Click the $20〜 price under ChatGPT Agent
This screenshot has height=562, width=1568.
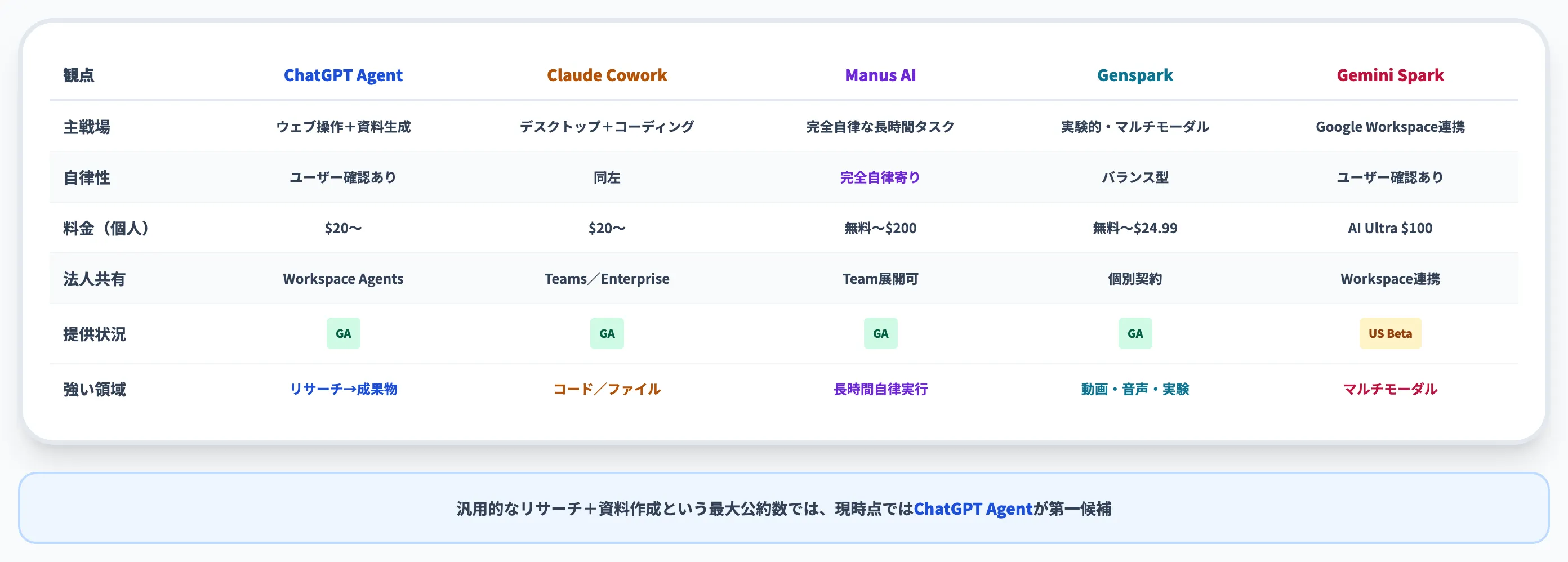point(344,228)
